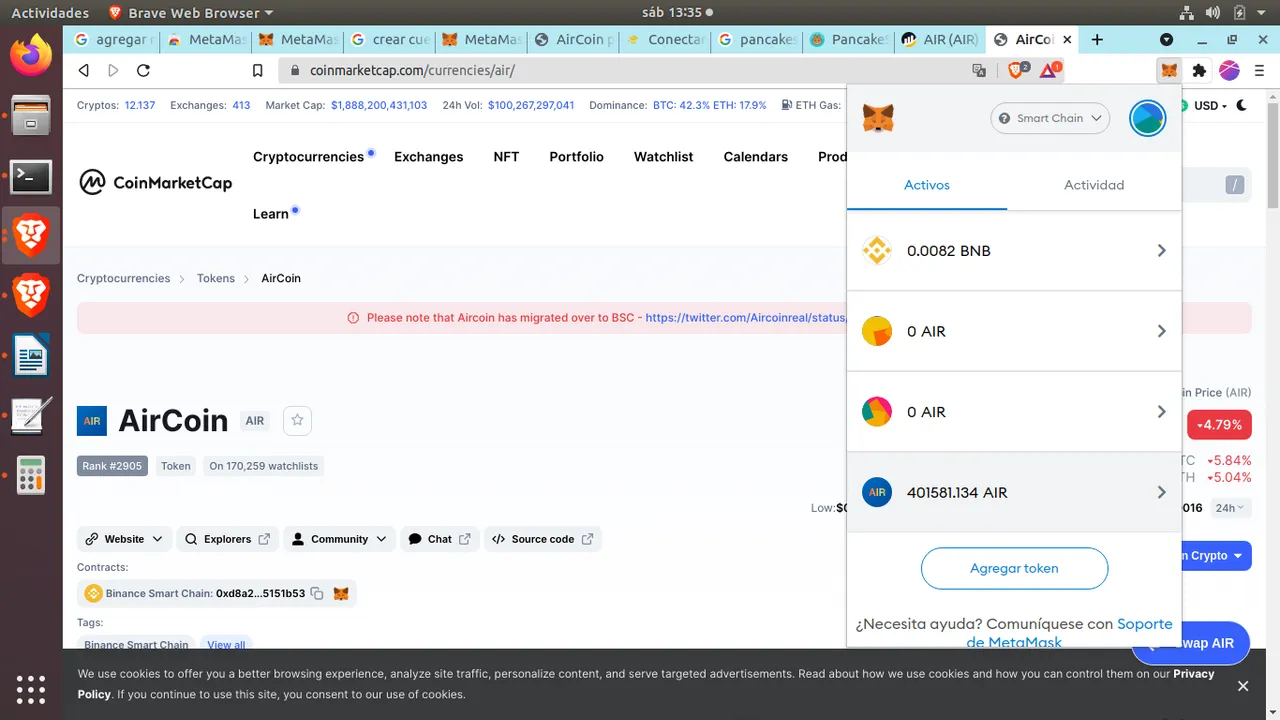1280x720 pixels.
Task: Expand the Community dropdown
Action: [x=339, y=539]
